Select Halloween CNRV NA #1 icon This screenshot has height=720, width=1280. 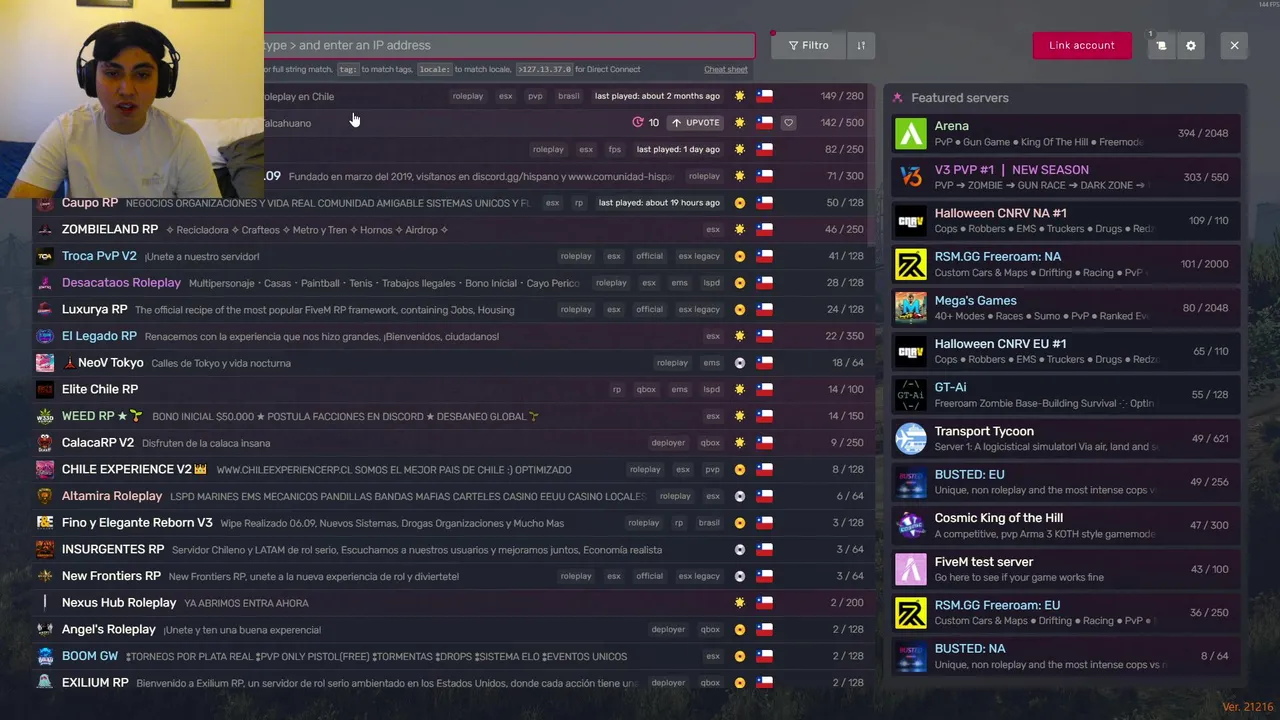[x=910, y=220]
